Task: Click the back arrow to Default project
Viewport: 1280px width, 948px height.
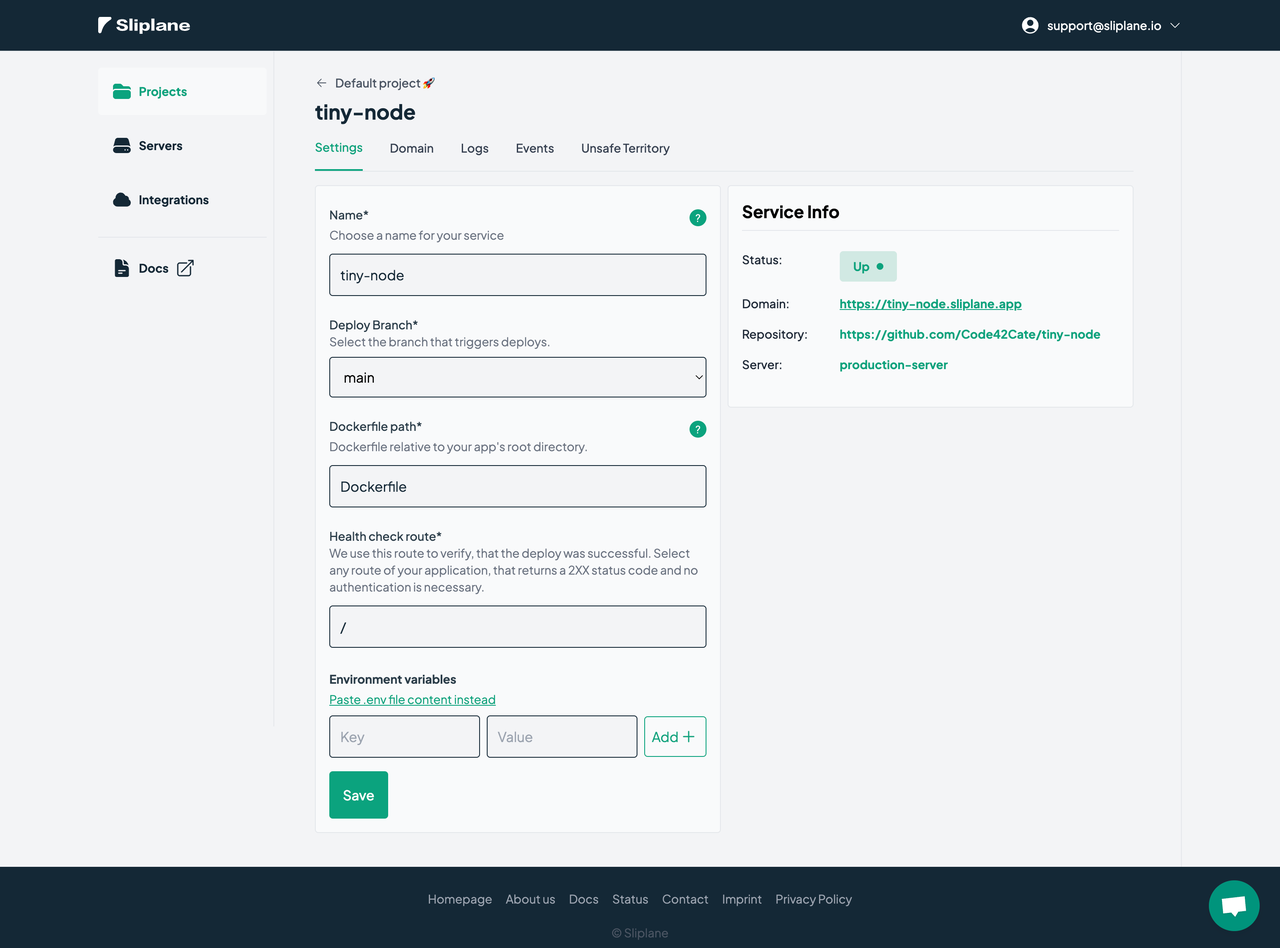Action: 321,83
